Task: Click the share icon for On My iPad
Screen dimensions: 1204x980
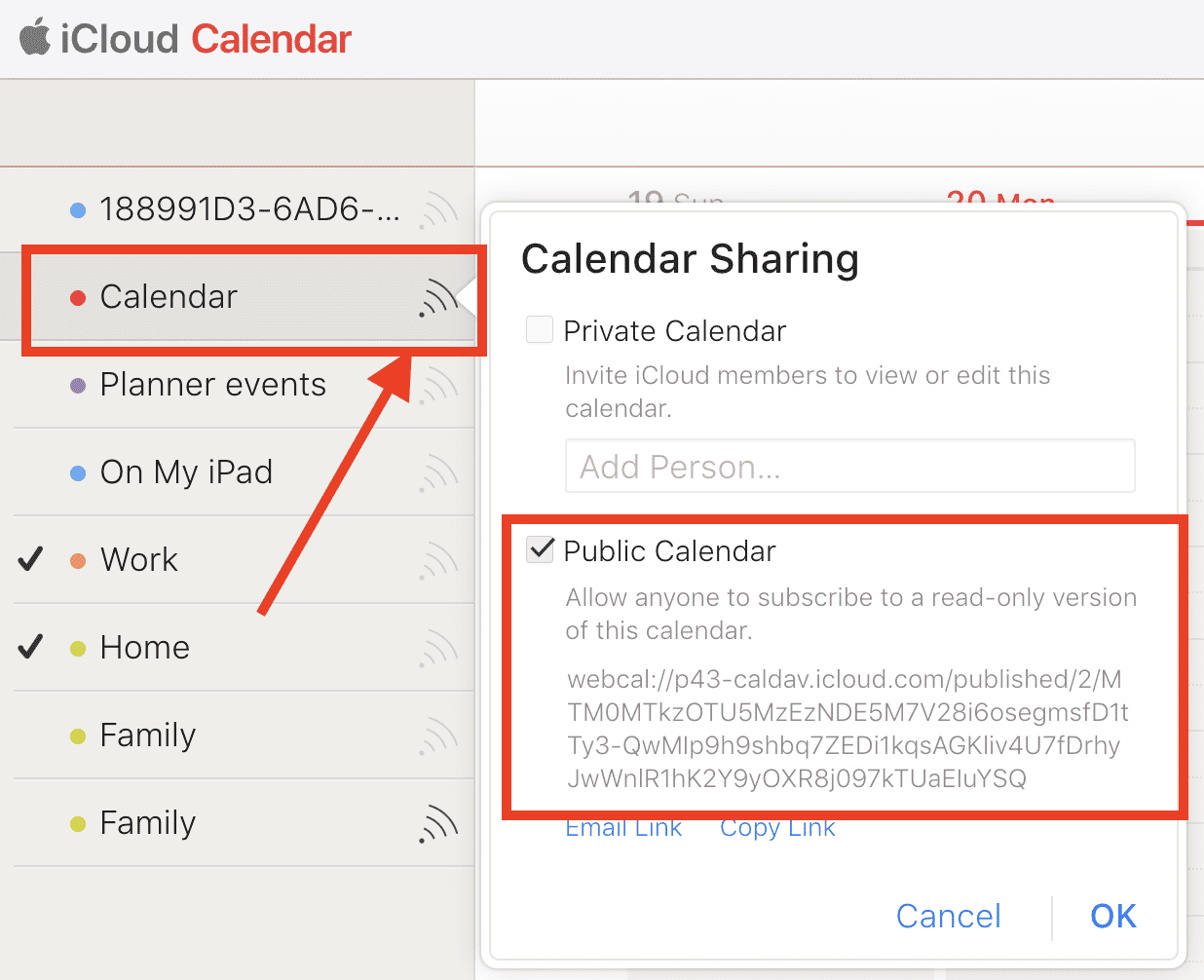Action: [x=438, y=472]
